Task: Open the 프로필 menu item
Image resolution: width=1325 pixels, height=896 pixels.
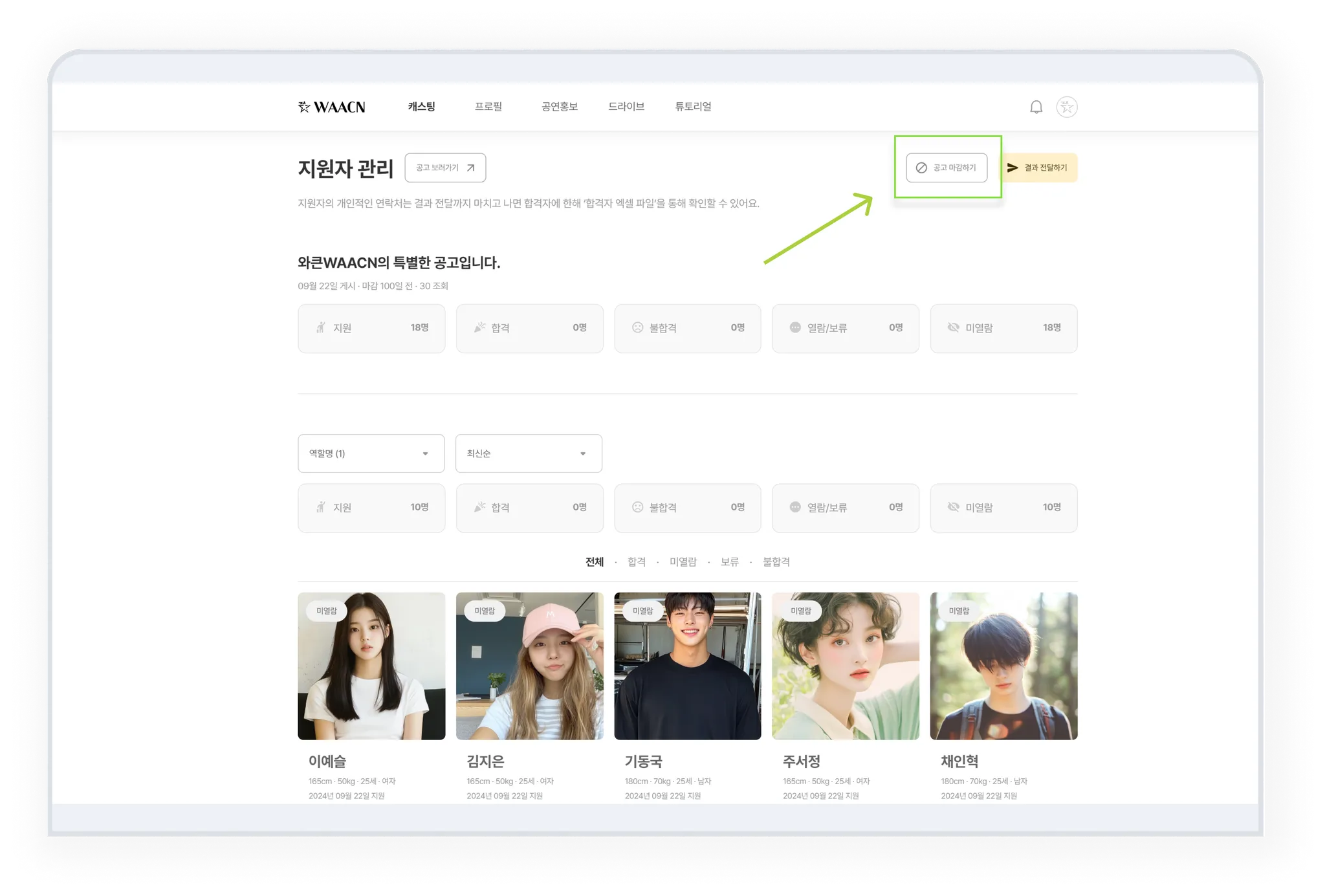Action: pyautogui.click(x=488, y=107)
